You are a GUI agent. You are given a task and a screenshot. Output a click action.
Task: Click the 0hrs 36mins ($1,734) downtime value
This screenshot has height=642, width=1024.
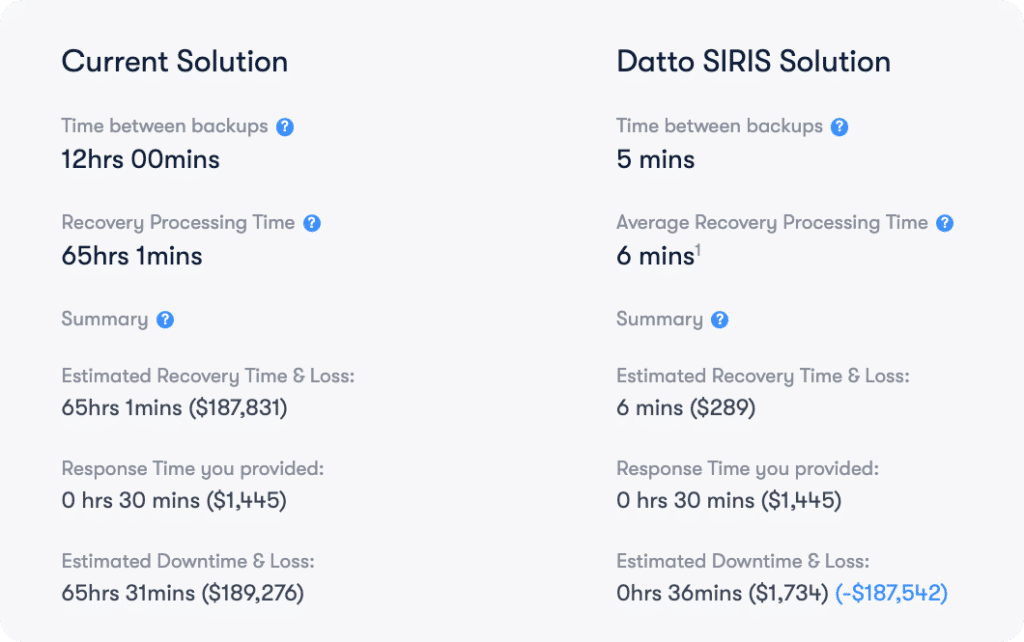coord(722,593)
